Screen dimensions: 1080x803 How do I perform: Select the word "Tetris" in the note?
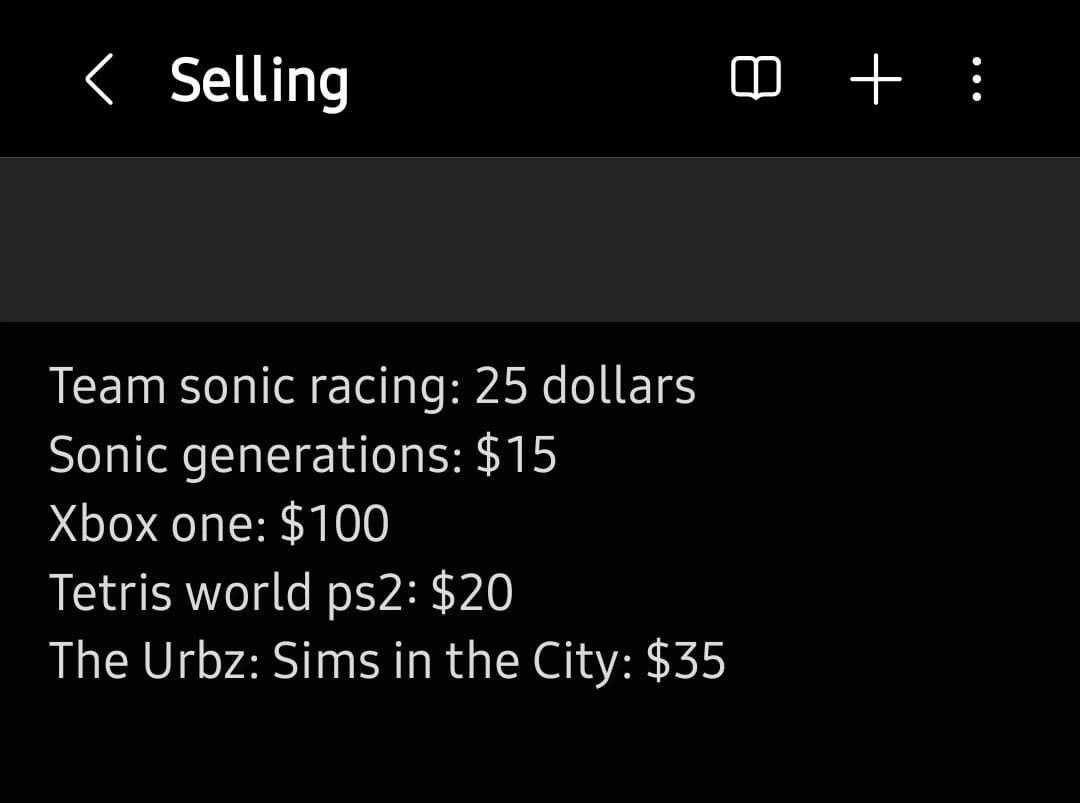pyautogui.click(x=110, y=593)
